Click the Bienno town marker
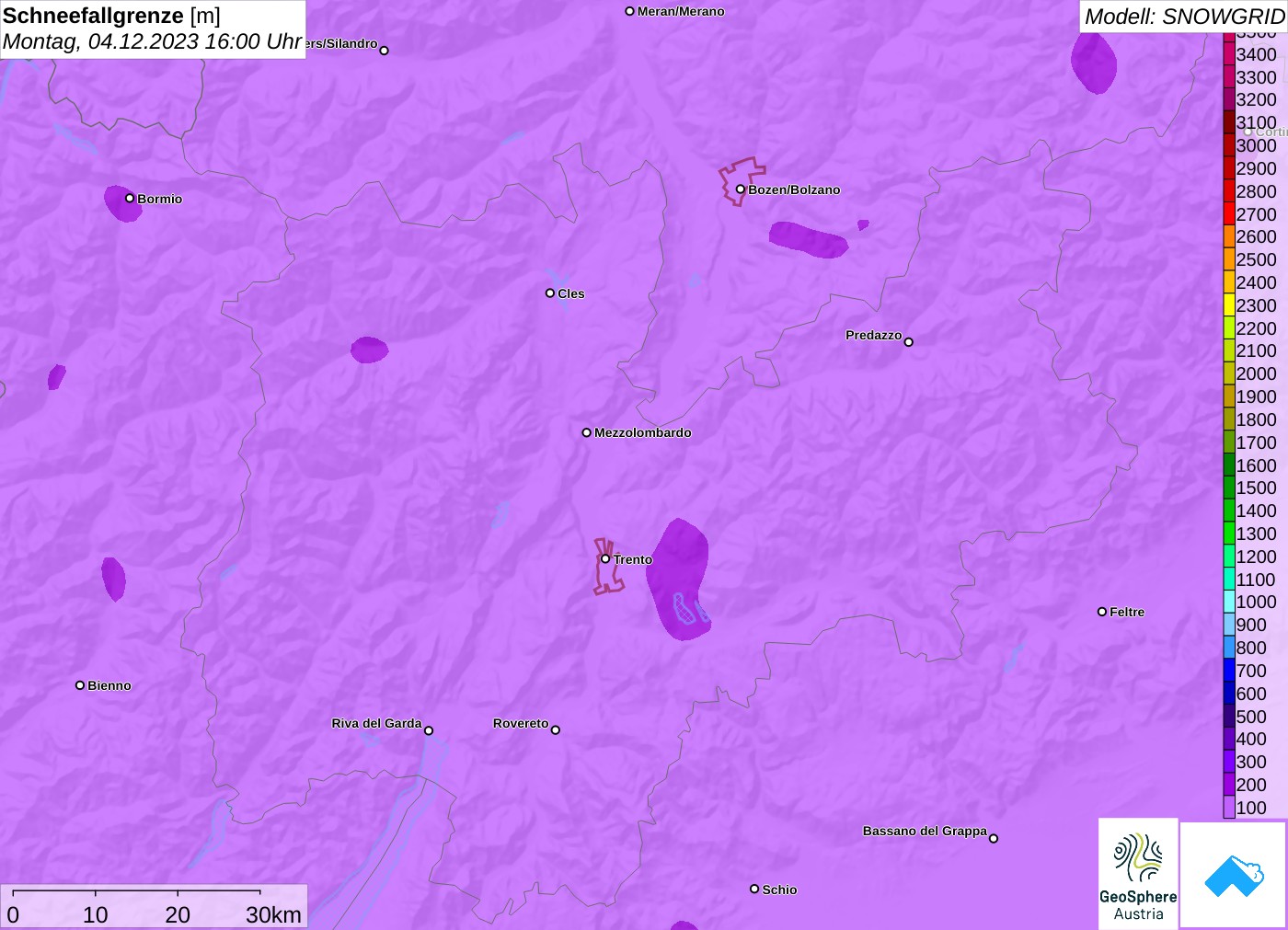This screenshot has width=1288, height=930. click(x=80, y=685)
